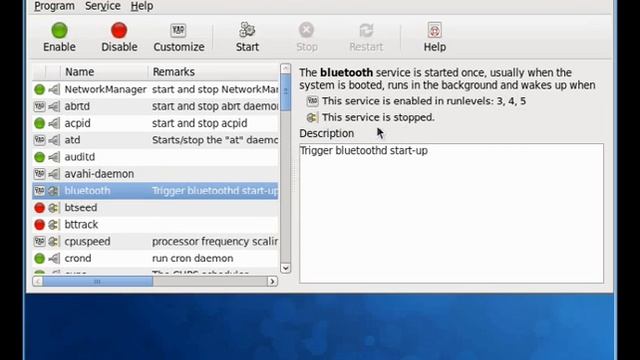Screen dimensions: 640x360
Task: Click the horizontal scrollbar left arrow
Action: (38, 281)
